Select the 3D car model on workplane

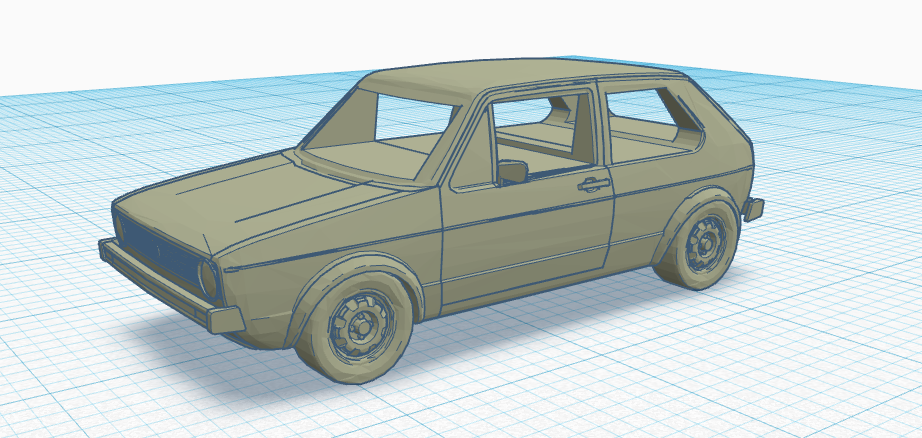point(431,220)
